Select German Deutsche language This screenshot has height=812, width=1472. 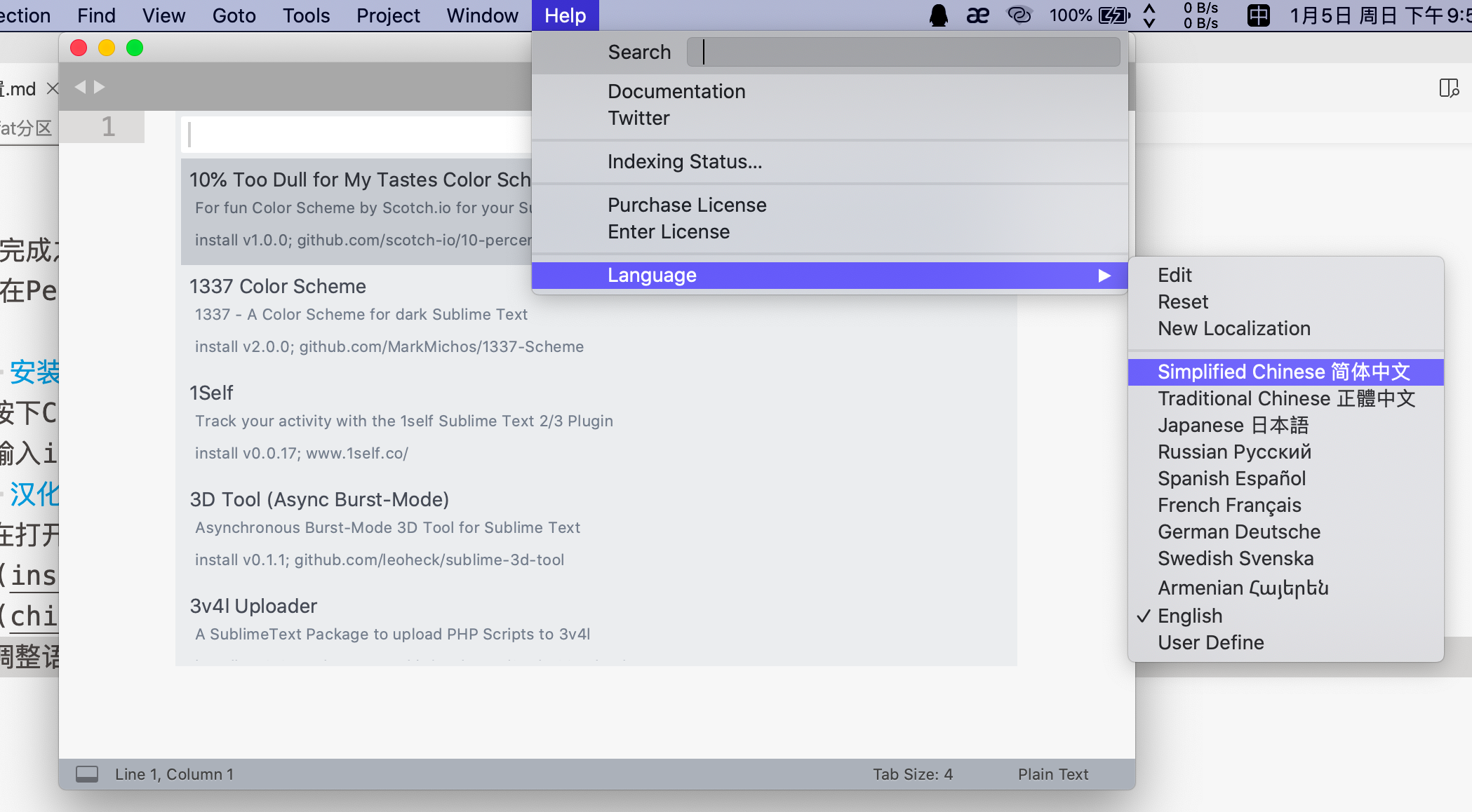pos(1285,532)
